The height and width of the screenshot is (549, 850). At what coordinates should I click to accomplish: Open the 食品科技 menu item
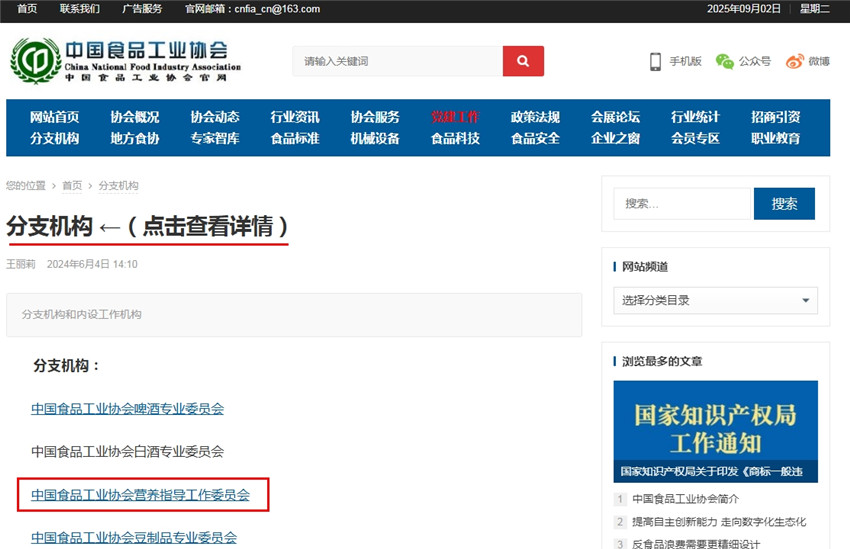pos(455,139)
